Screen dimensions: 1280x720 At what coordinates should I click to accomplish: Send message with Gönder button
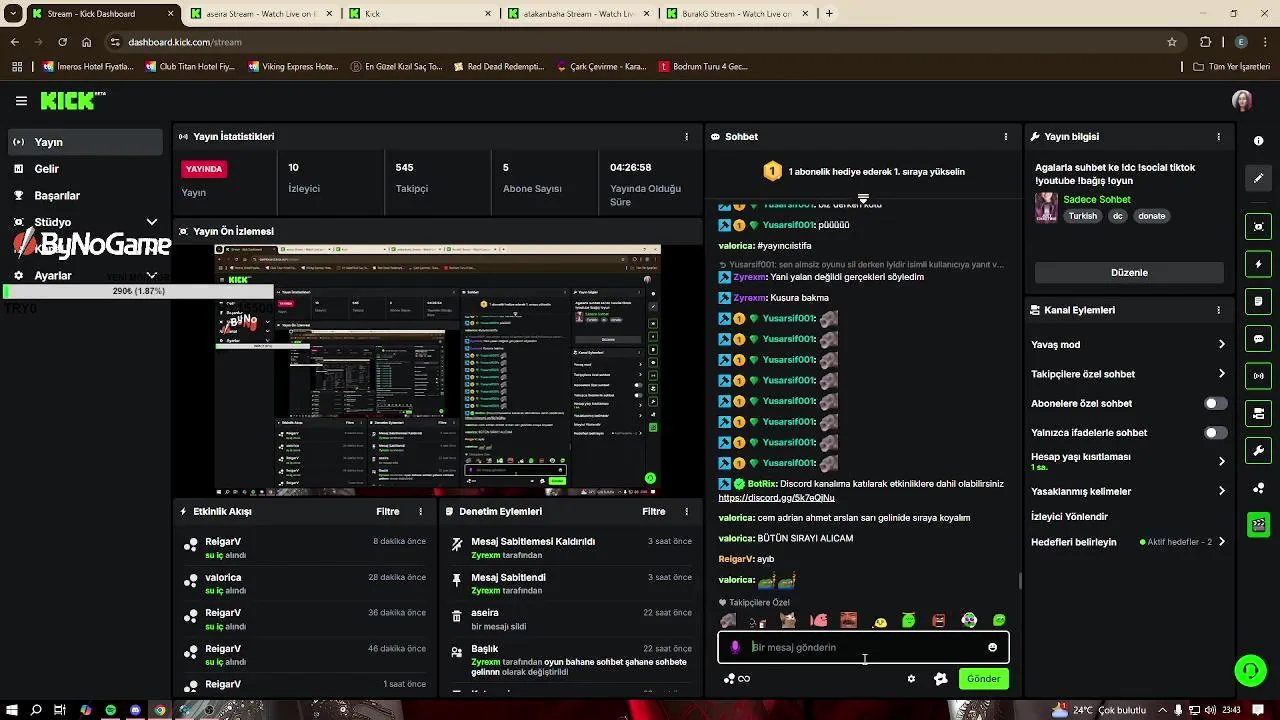(x=983, y=679)
